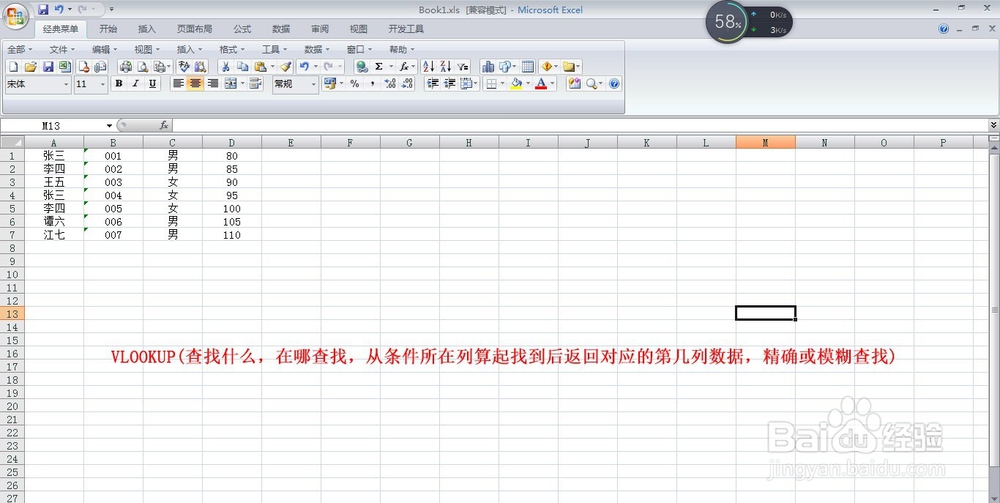Increase decimal places
This screenshot has height=503, width=1000.
coord(390,84)
